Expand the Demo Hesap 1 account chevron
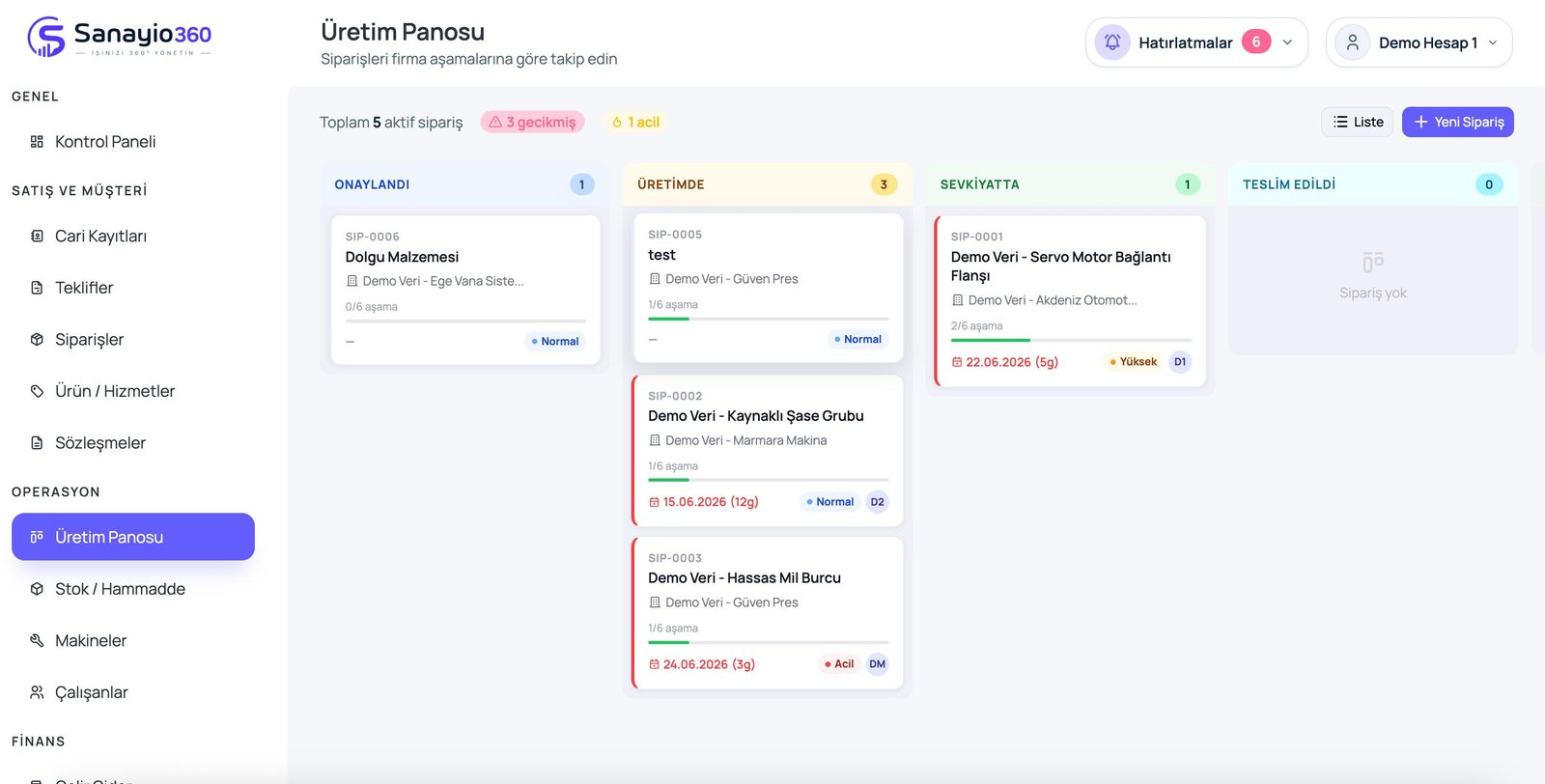This screenshot has width=1545, height=784. (1493, 42)
